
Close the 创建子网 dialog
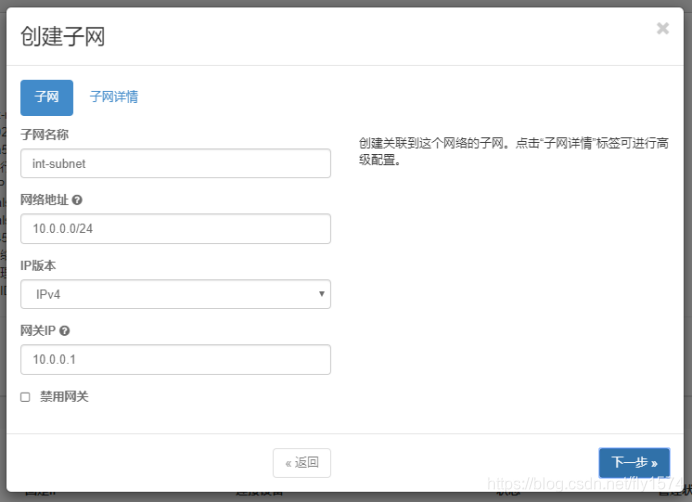663,28
